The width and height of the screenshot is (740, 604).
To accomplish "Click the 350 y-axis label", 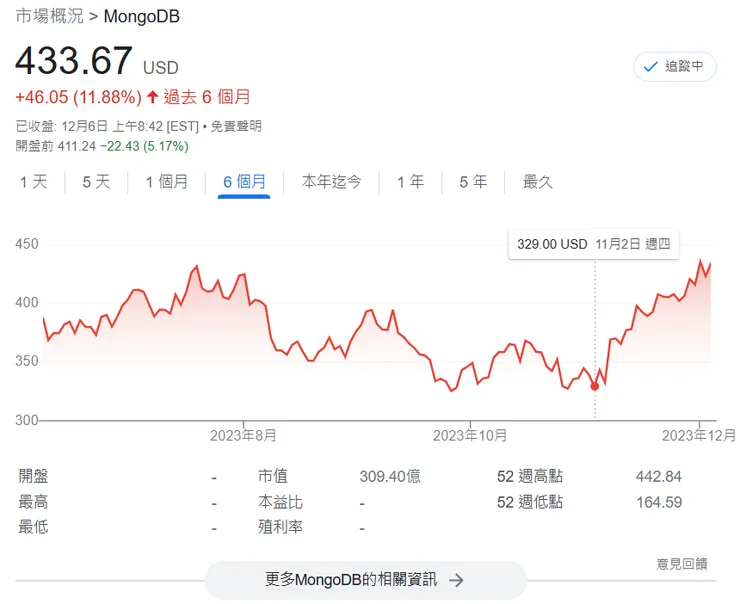I will tap(27, 361).
